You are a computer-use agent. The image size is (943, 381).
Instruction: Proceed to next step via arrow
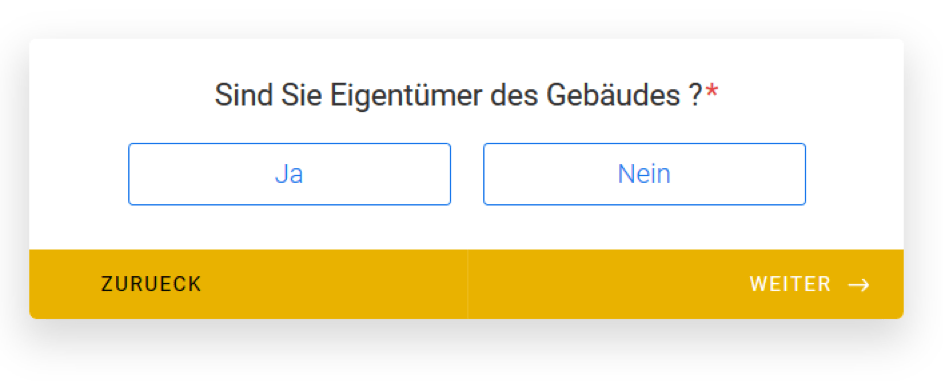858,285
